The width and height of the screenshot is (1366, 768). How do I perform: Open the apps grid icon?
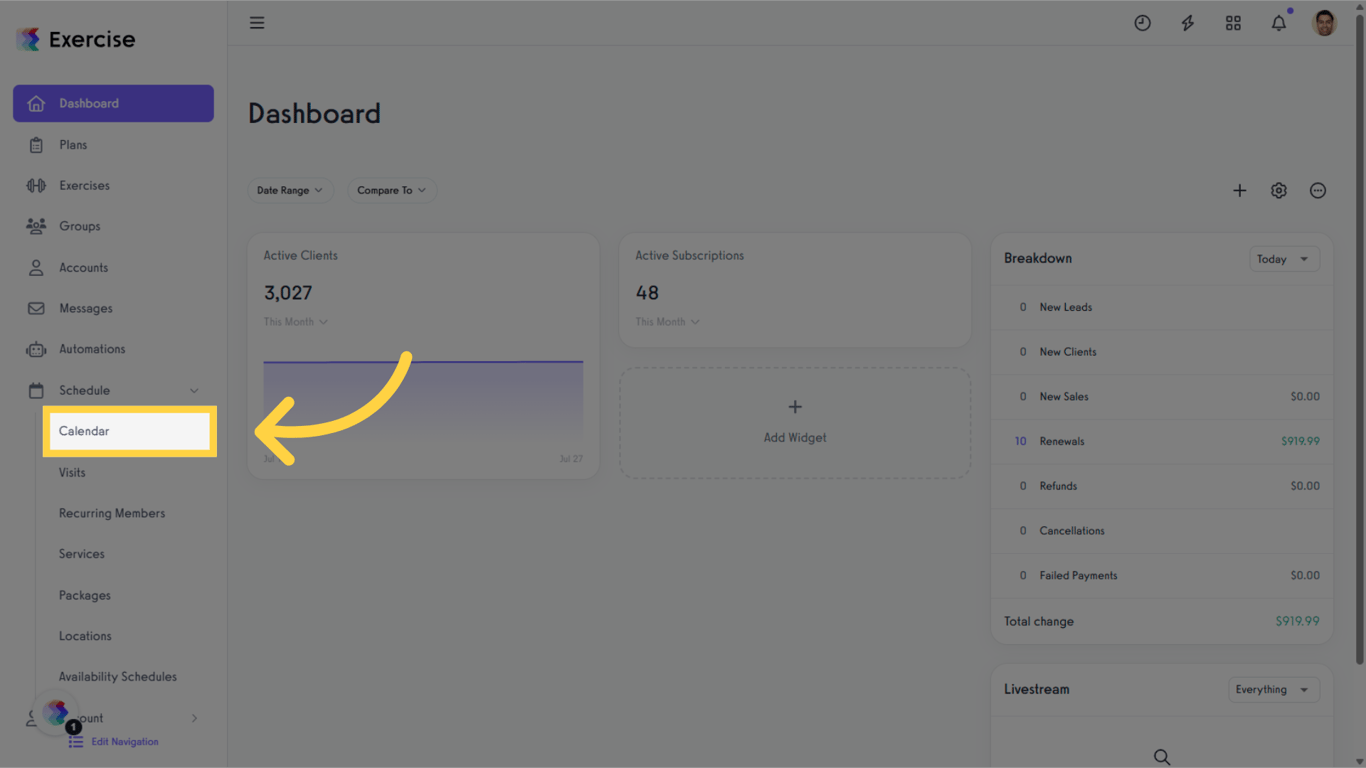(x=1232, y=22)
